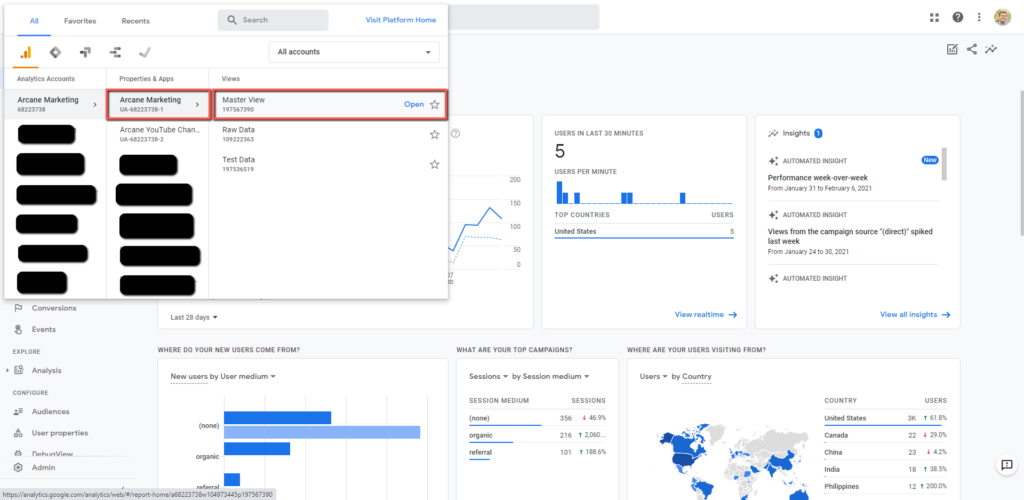
Task: Star the Test Data view
Action: [x=434, y=164]
